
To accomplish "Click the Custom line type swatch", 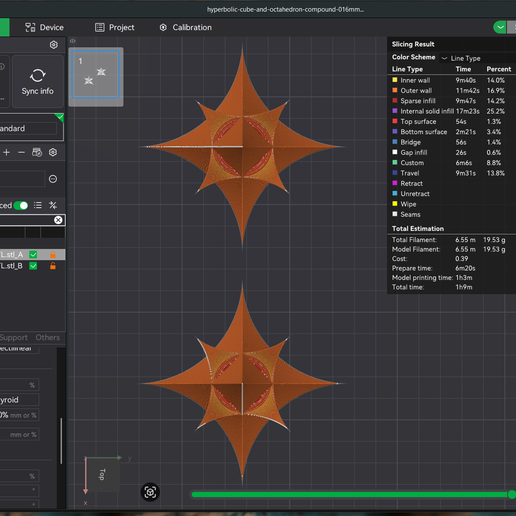I will [x=395, y=162].
